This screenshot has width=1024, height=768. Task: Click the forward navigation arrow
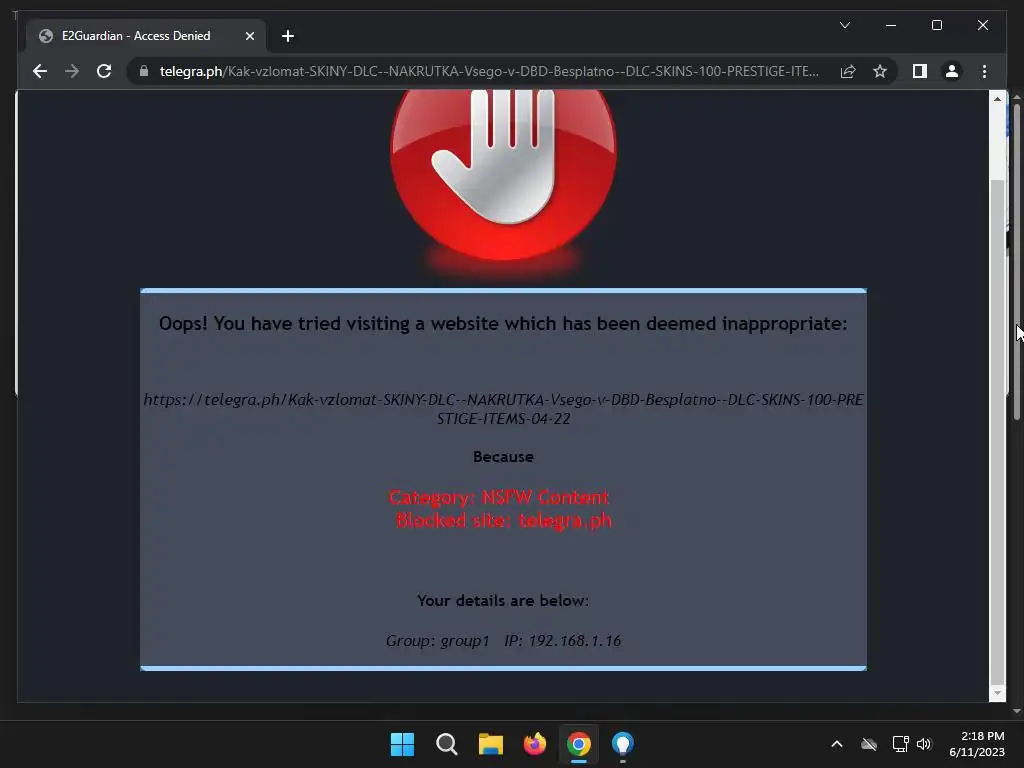(72, 71)
